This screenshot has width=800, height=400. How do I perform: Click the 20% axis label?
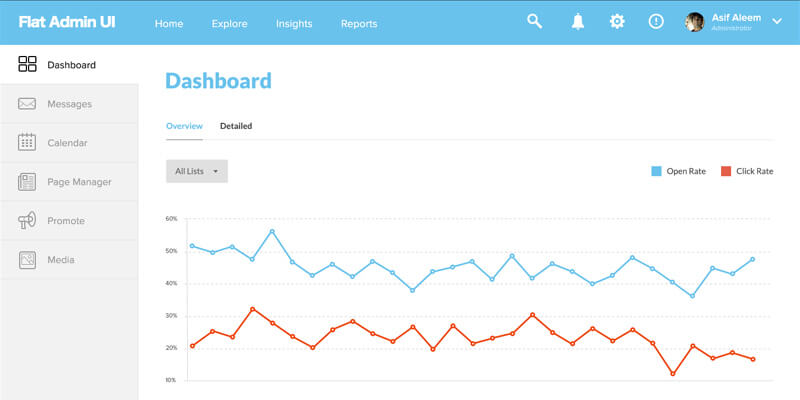171,348
